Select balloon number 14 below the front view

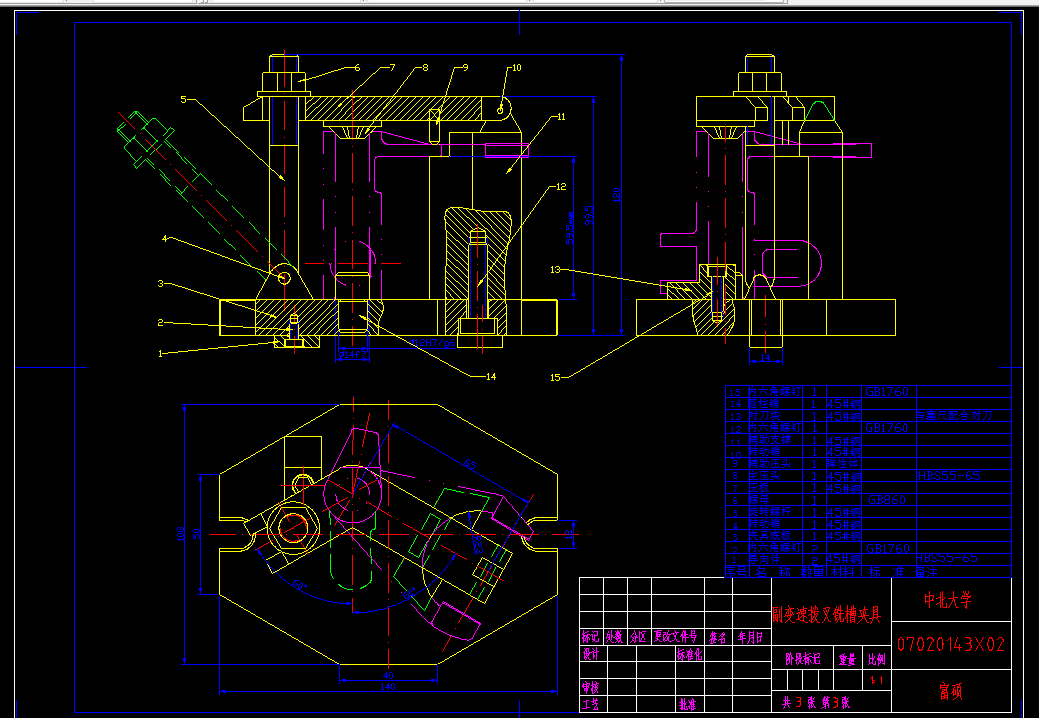(x=491, y=376)
